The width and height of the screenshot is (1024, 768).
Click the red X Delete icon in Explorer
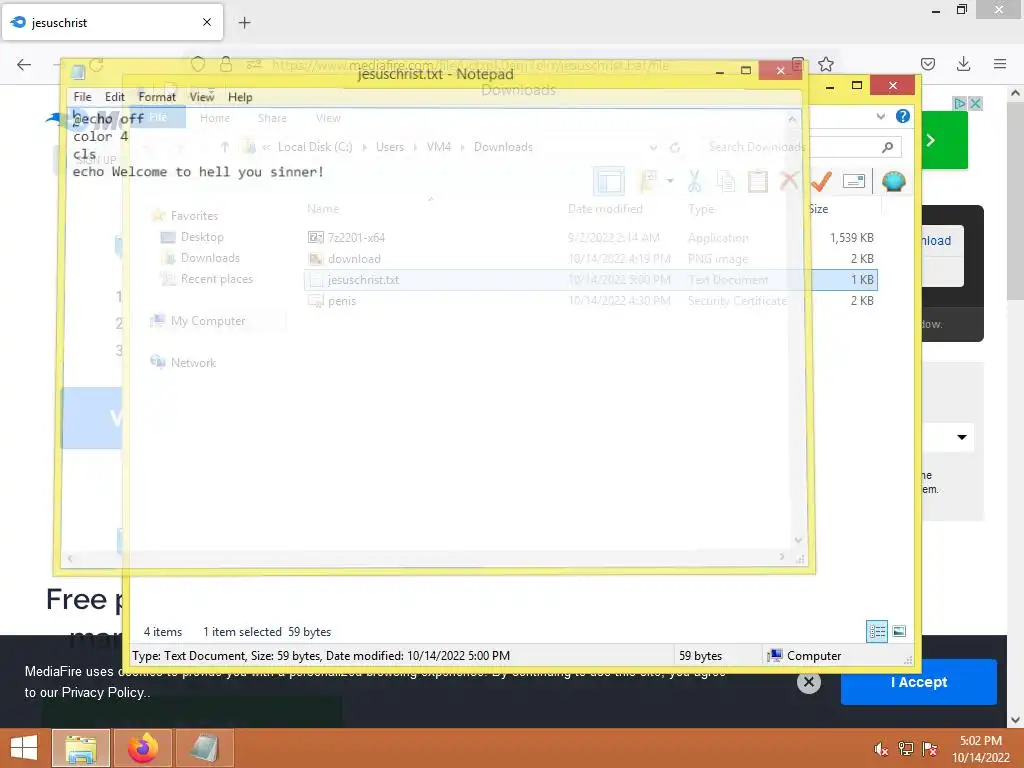pos(789,180)
